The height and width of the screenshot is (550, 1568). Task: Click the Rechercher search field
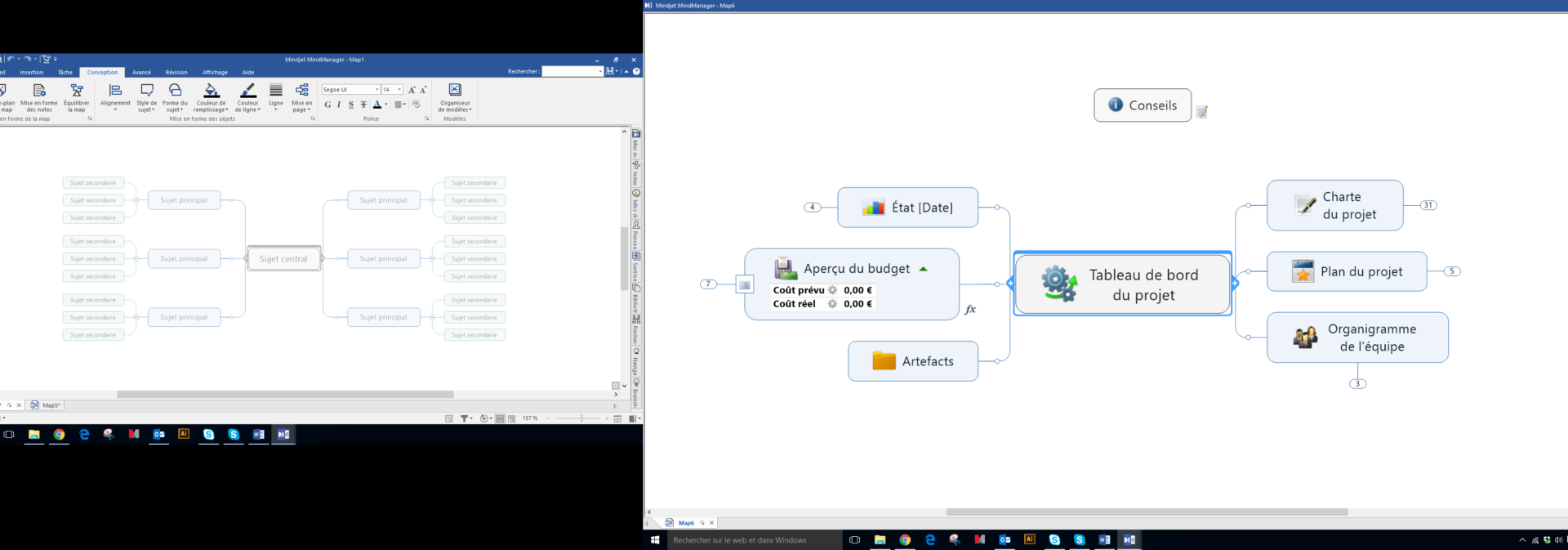tap(570, 72)
